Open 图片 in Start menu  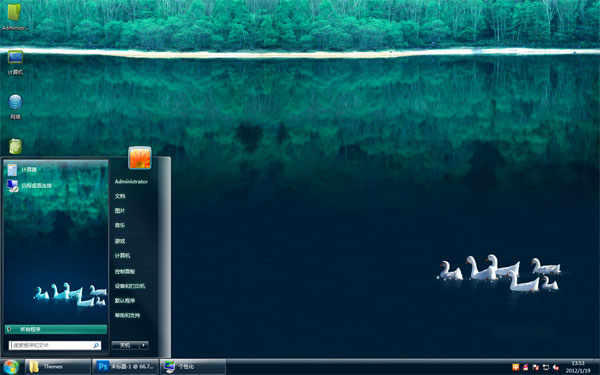tap(120, 210)
